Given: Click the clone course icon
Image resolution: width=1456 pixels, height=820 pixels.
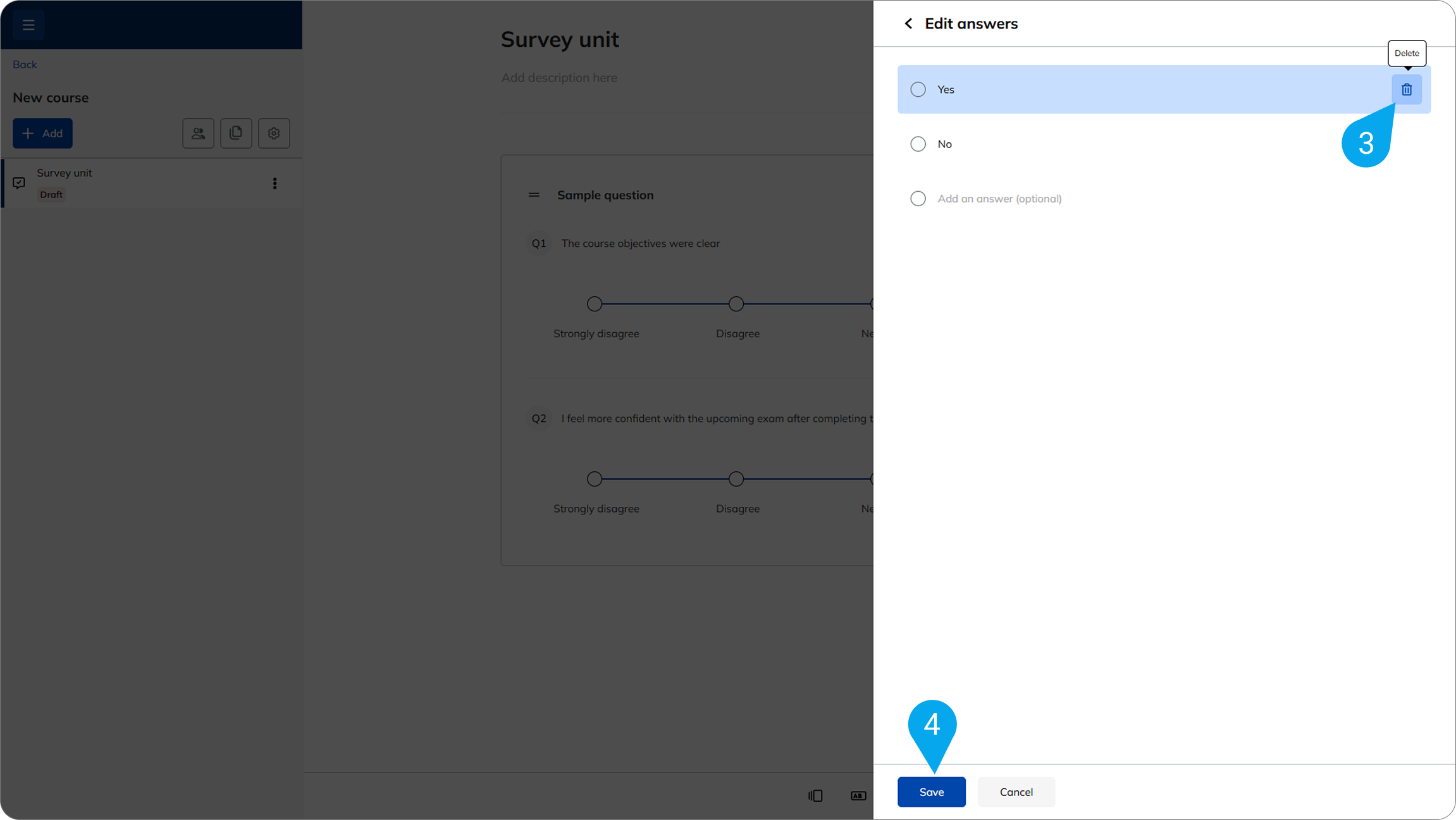Looking at the screenshot, I should pyautogui.click(x=236, y=134).
